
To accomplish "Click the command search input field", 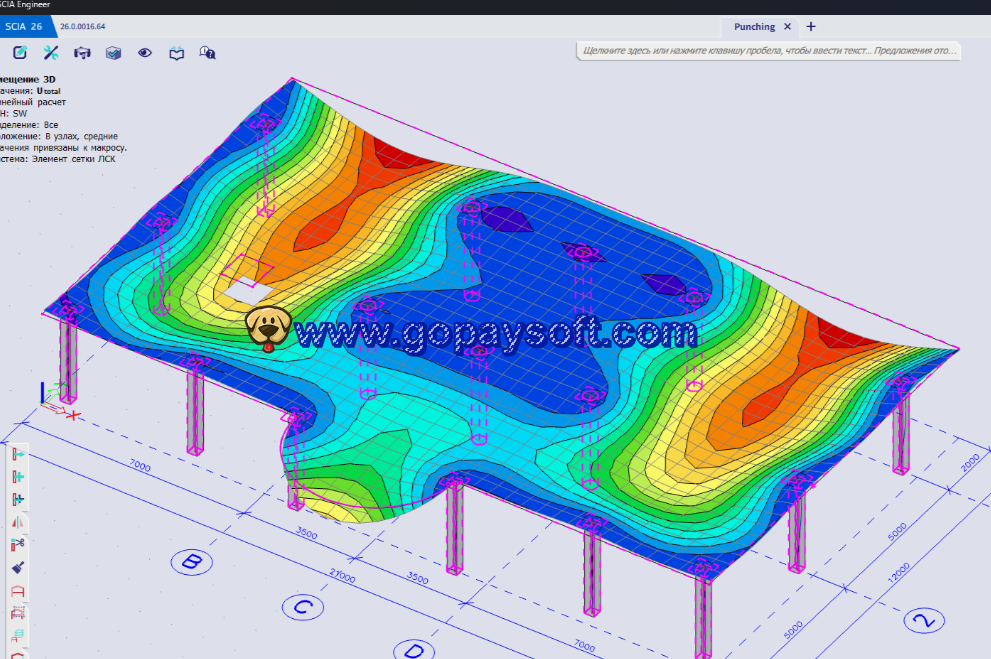I will (768, 50).
